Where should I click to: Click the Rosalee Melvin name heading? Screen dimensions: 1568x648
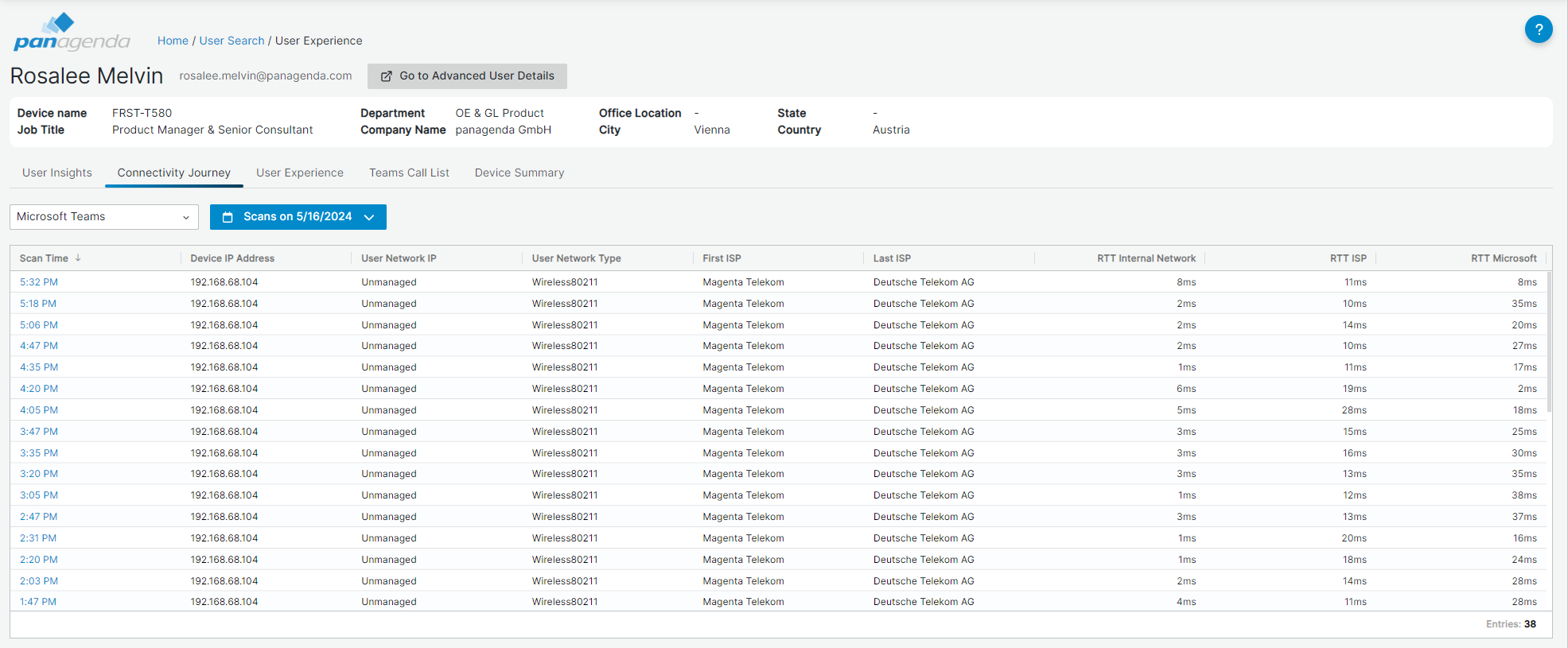click(x=87, y=76)
